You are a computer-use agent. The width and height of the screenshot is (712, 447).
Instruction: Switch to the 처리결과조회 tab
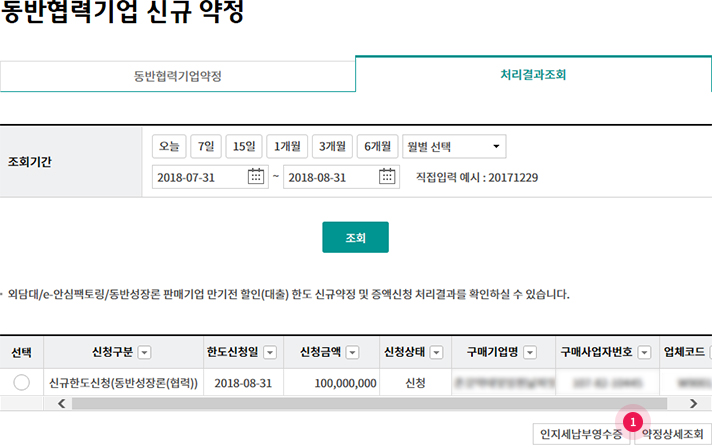click(x=533, y=75)
